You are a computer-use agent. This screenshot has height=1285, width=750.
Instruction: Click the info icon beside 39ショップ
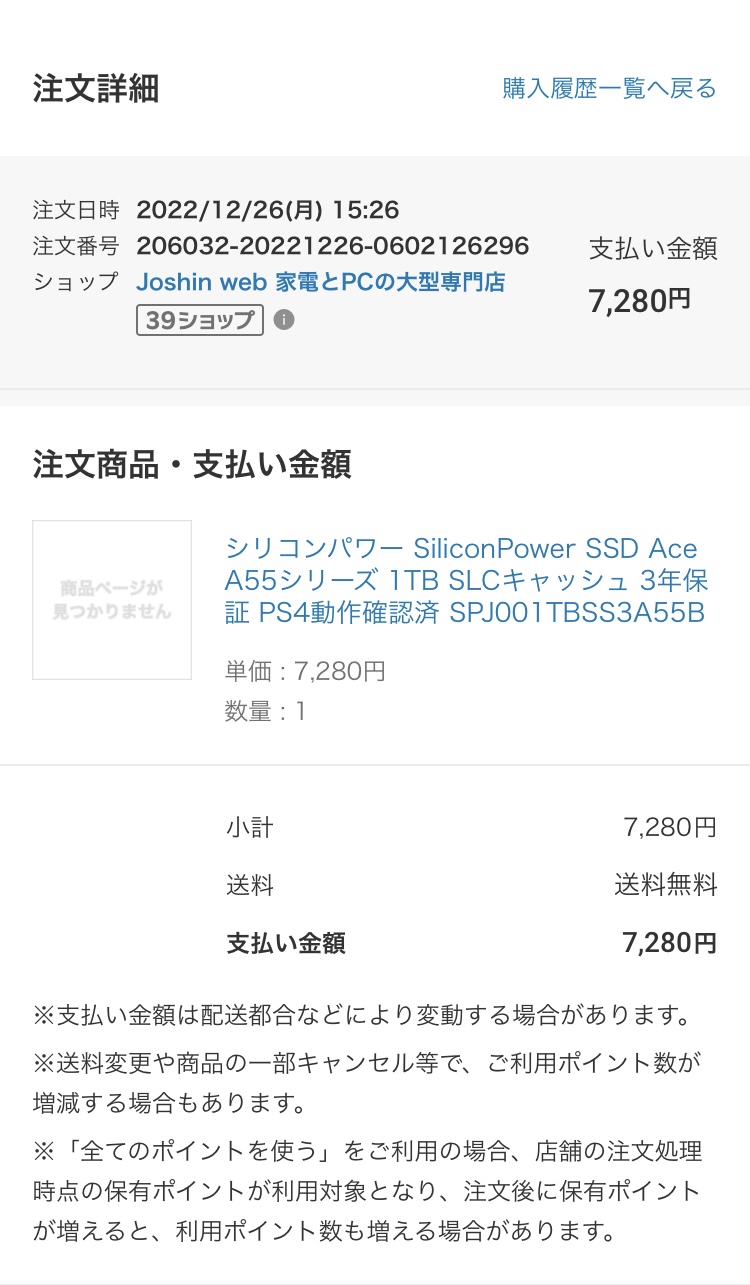(284, 320)
